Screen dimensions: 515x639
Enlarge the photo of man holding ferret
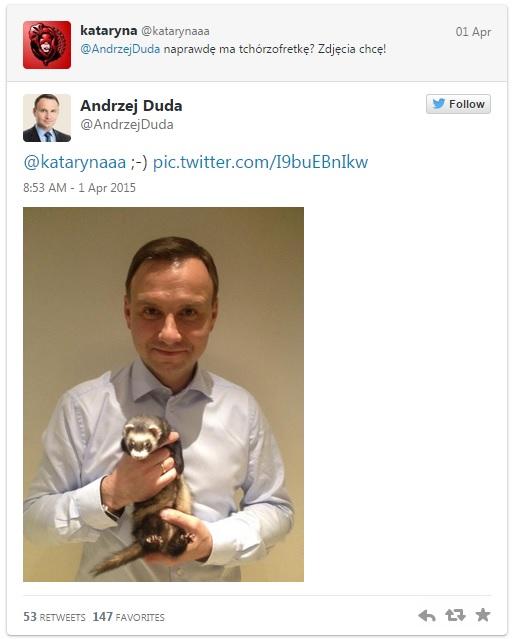163,394
